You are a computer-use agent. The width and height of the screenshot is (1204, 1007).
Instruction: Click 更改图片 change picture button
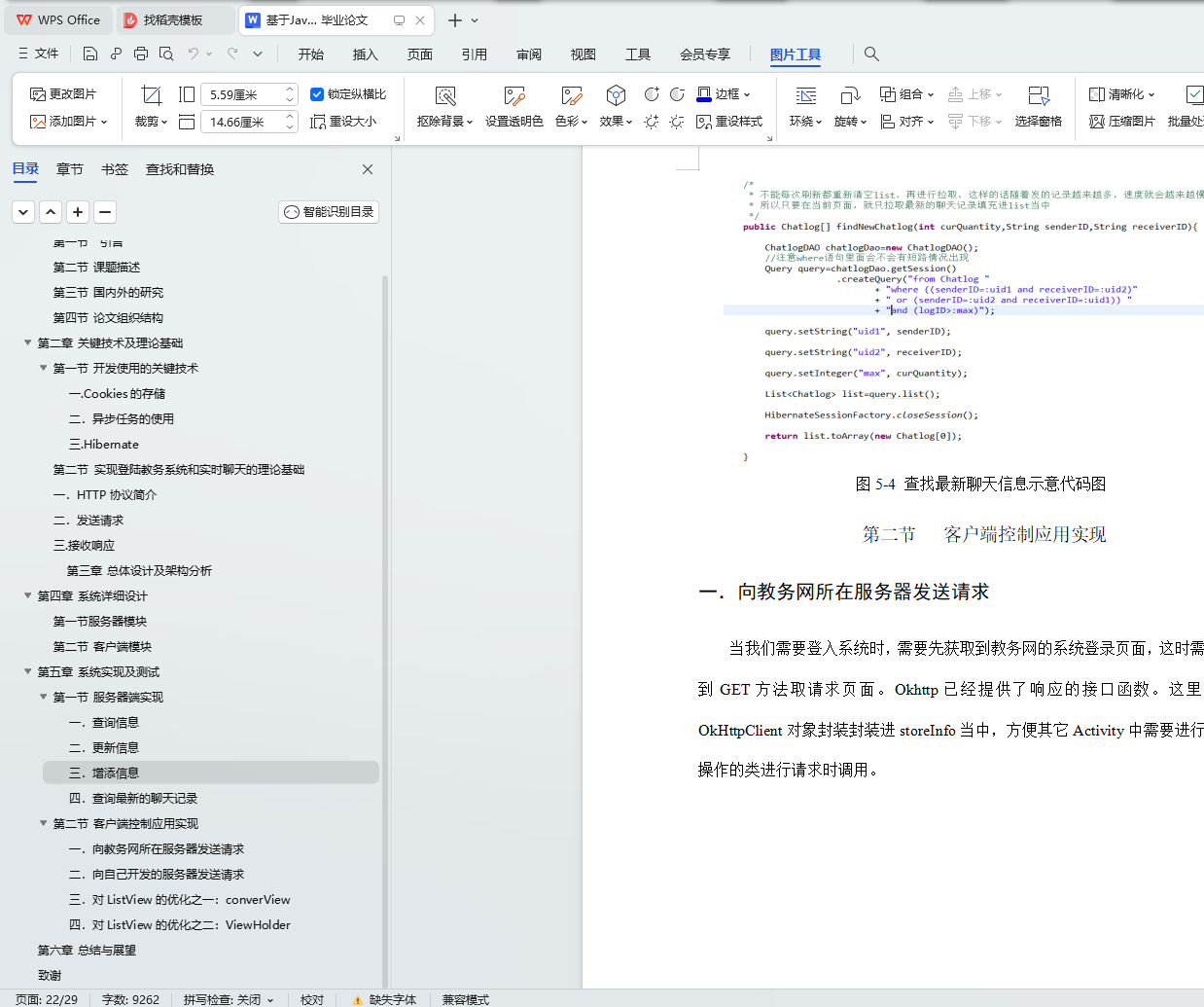63,94
